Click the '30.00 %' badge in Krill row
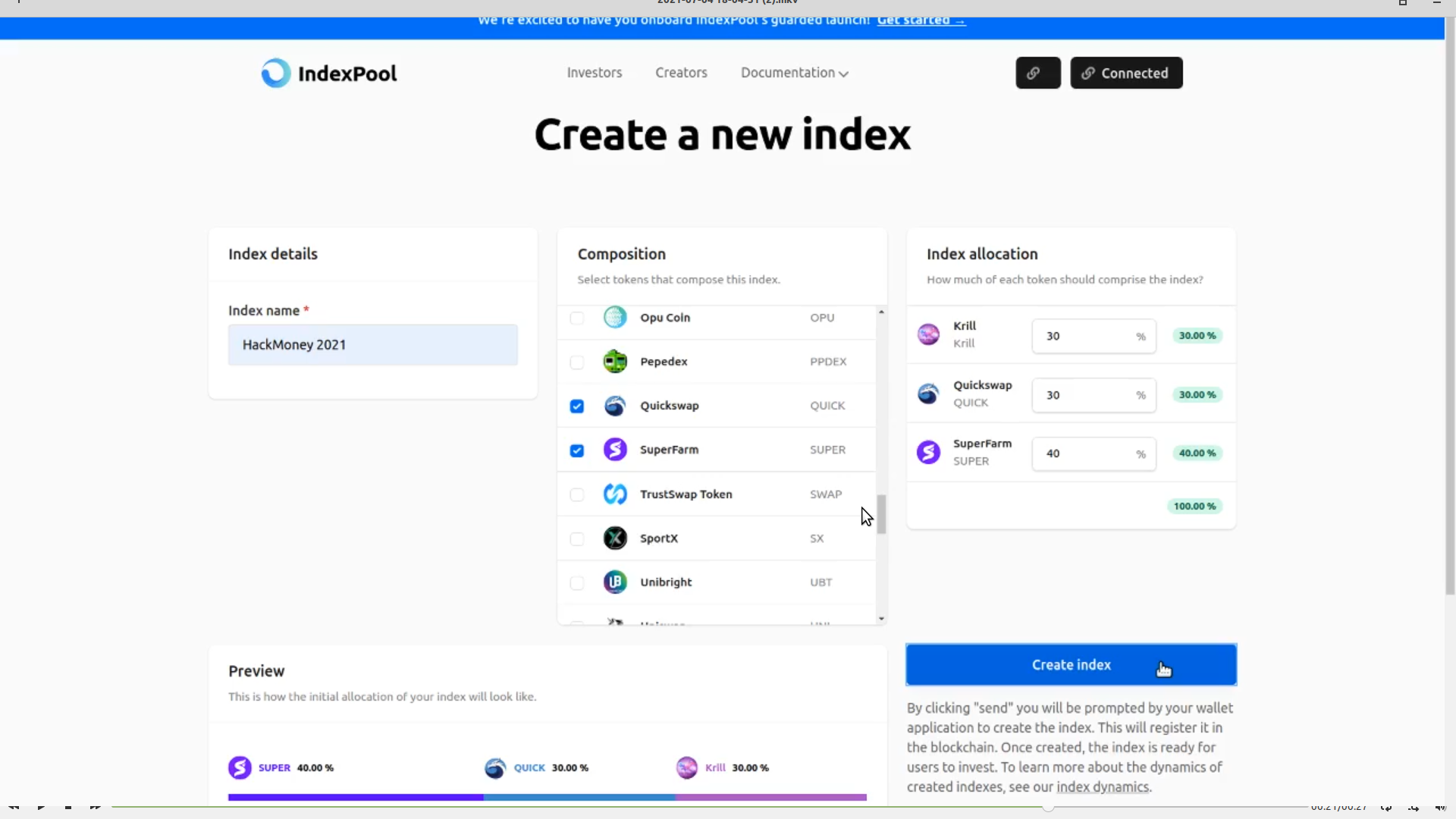 [1197, 335]
